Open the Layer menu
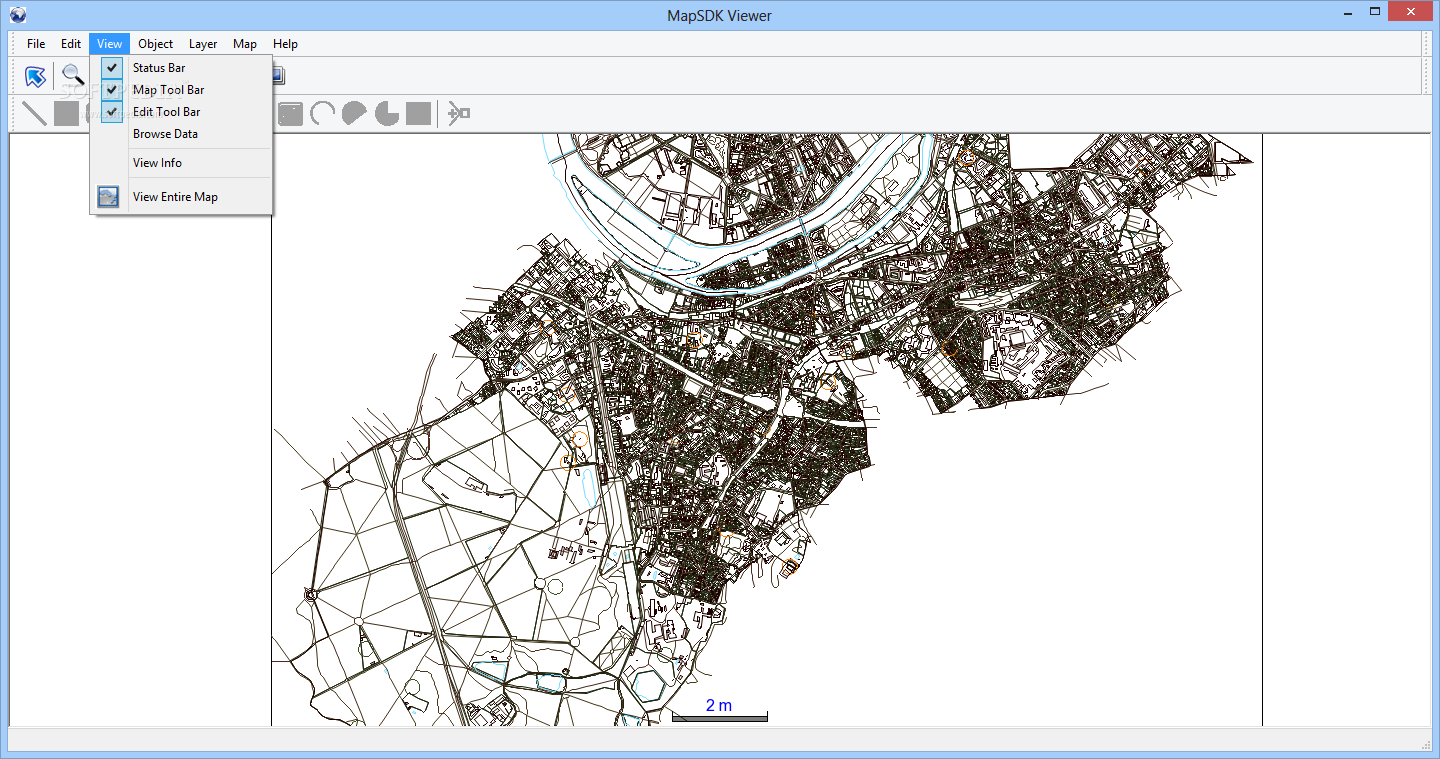 203,44
